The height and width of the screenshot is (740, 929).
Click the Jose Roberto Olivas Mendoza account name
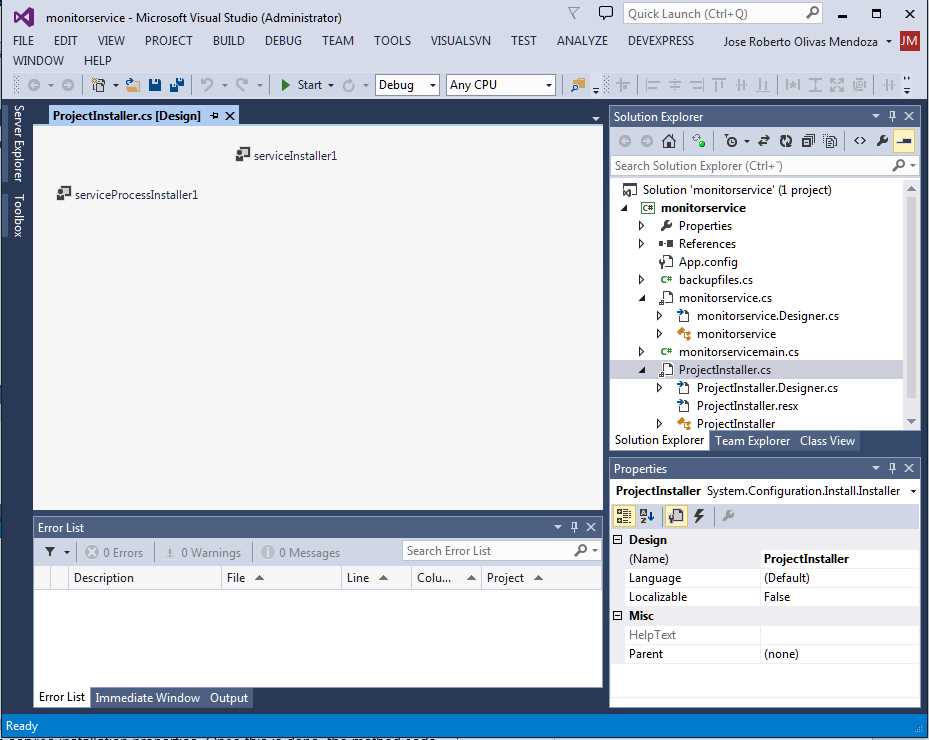pos(800,41)
